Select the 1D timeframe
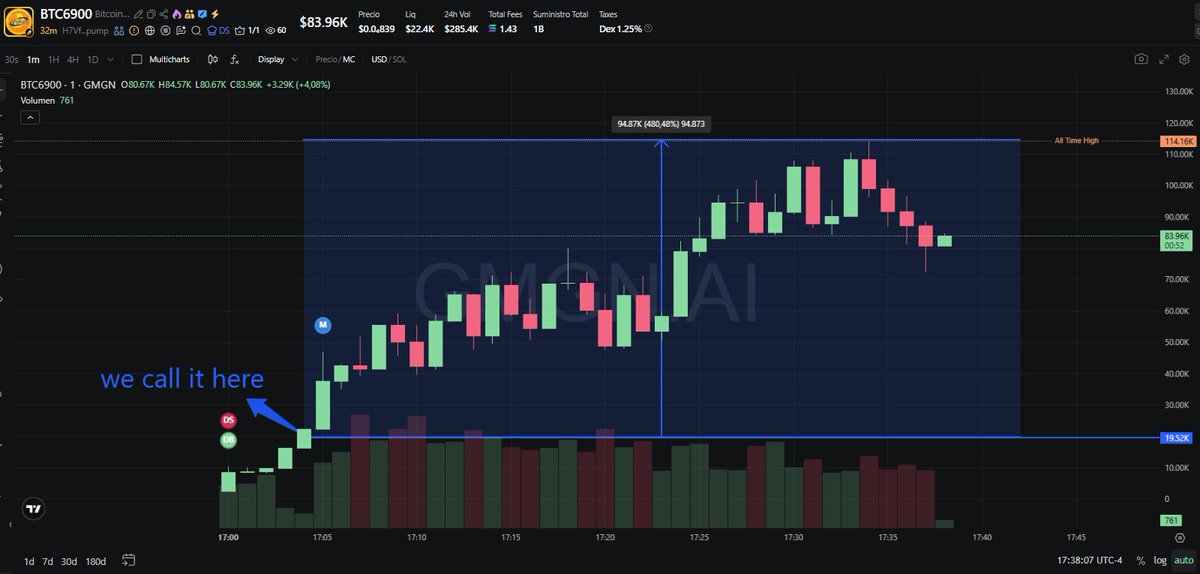The height and width of the screenshot is (574, 1200). point(92,59)
